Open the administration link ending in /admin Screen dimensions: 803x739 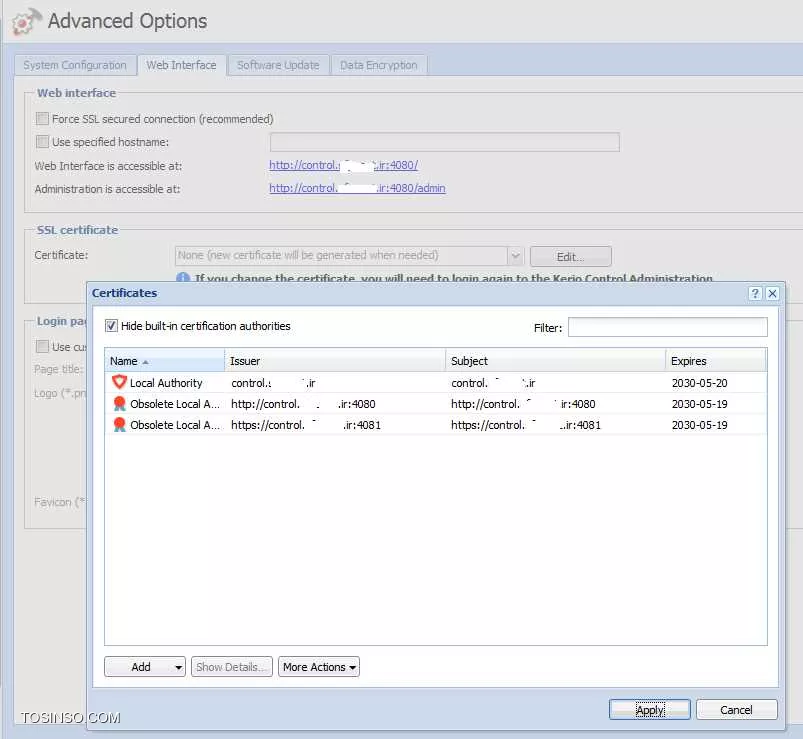click(357, 188)
